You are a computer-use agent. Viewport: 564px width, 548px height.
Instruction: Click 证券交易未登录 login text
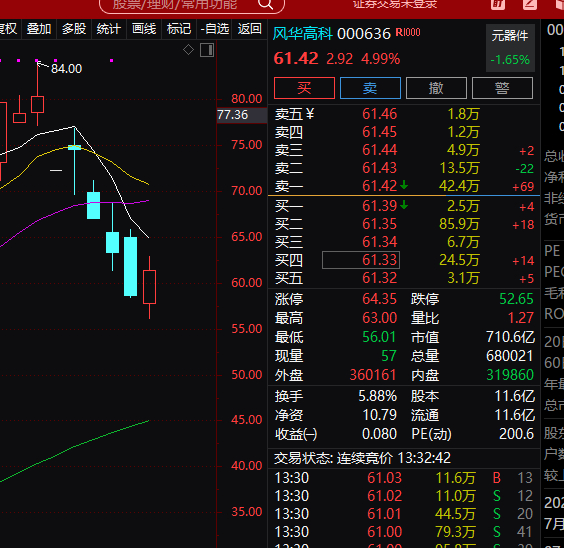tap(395, 4)
